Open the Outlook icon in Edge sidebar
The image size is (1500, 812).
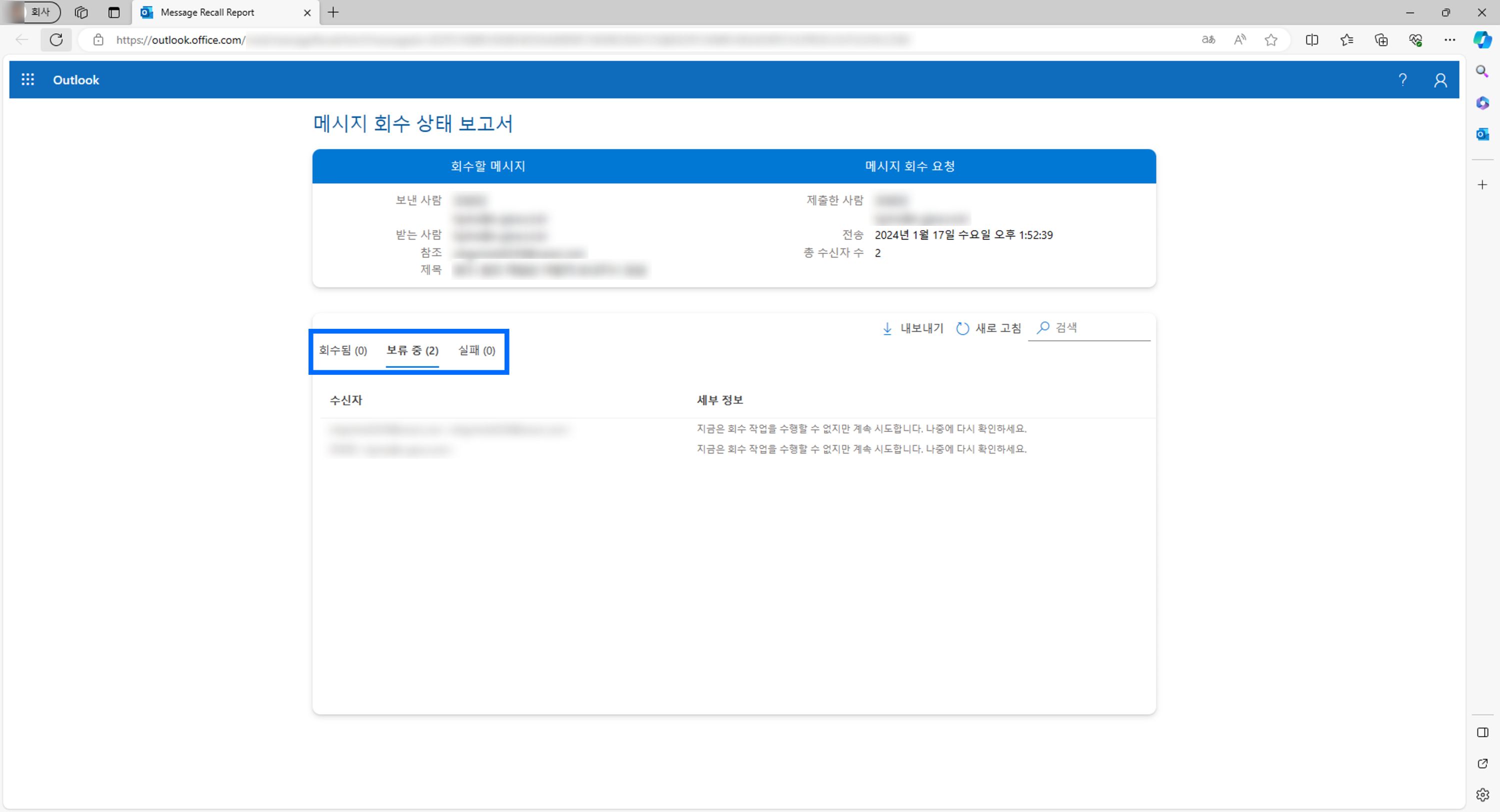(1482, 134)
